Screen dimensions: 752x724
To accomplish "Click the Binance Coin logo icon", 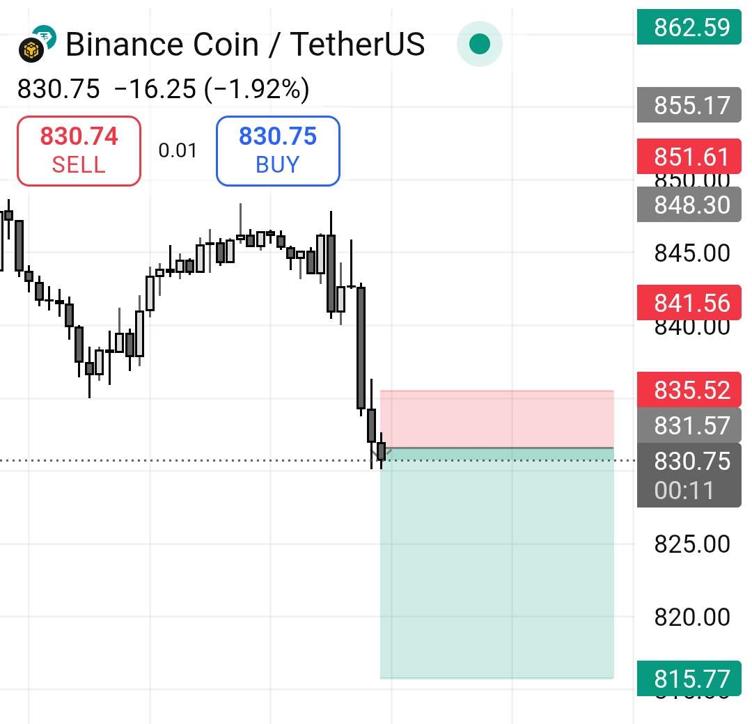I will 39,46.
